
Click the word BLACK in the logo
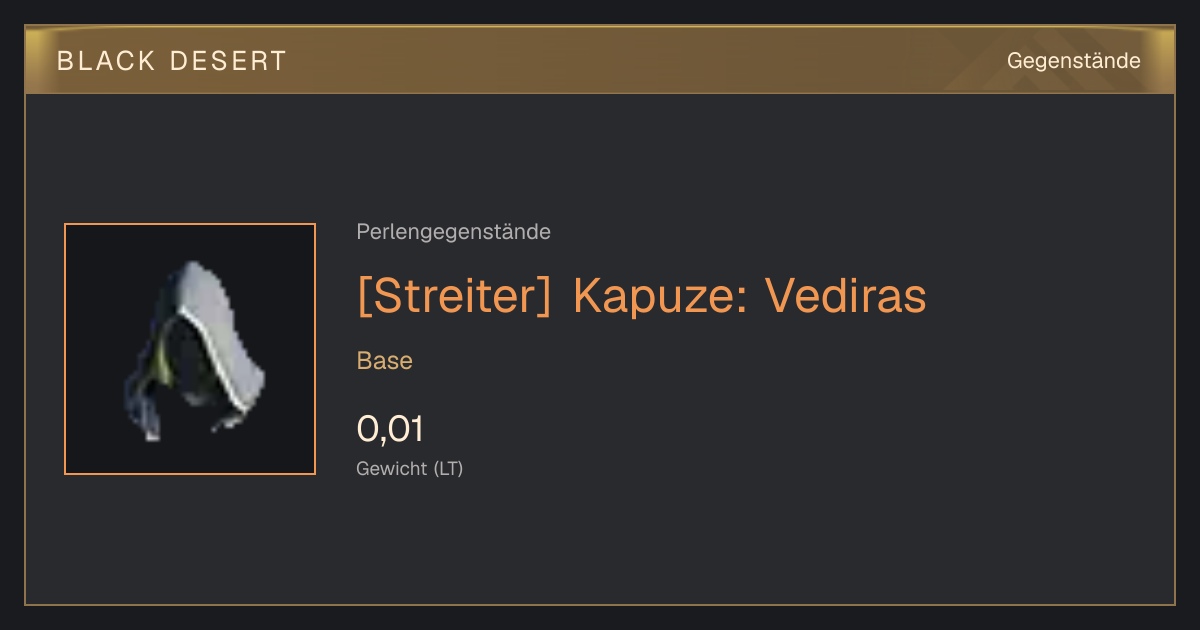click(106, 61)
